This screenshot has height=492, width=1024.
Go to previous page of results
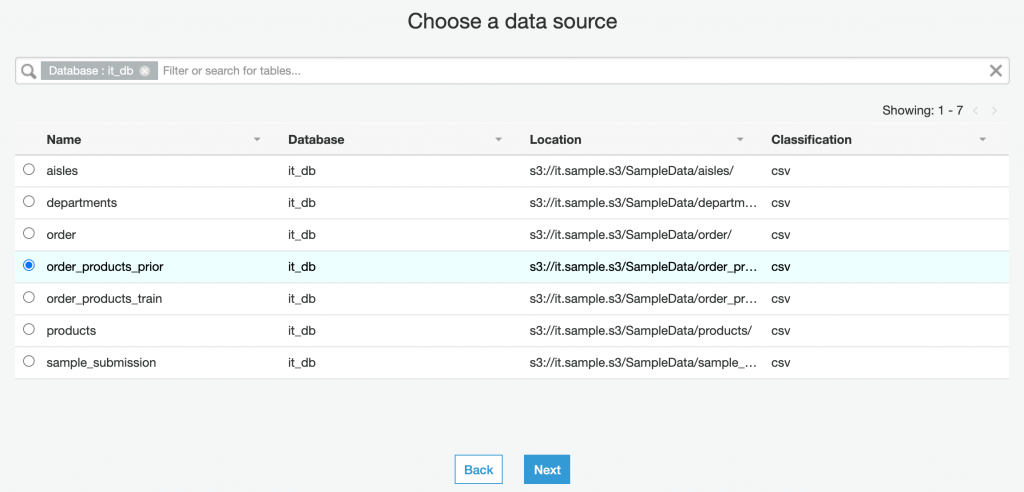coord(975,110)
